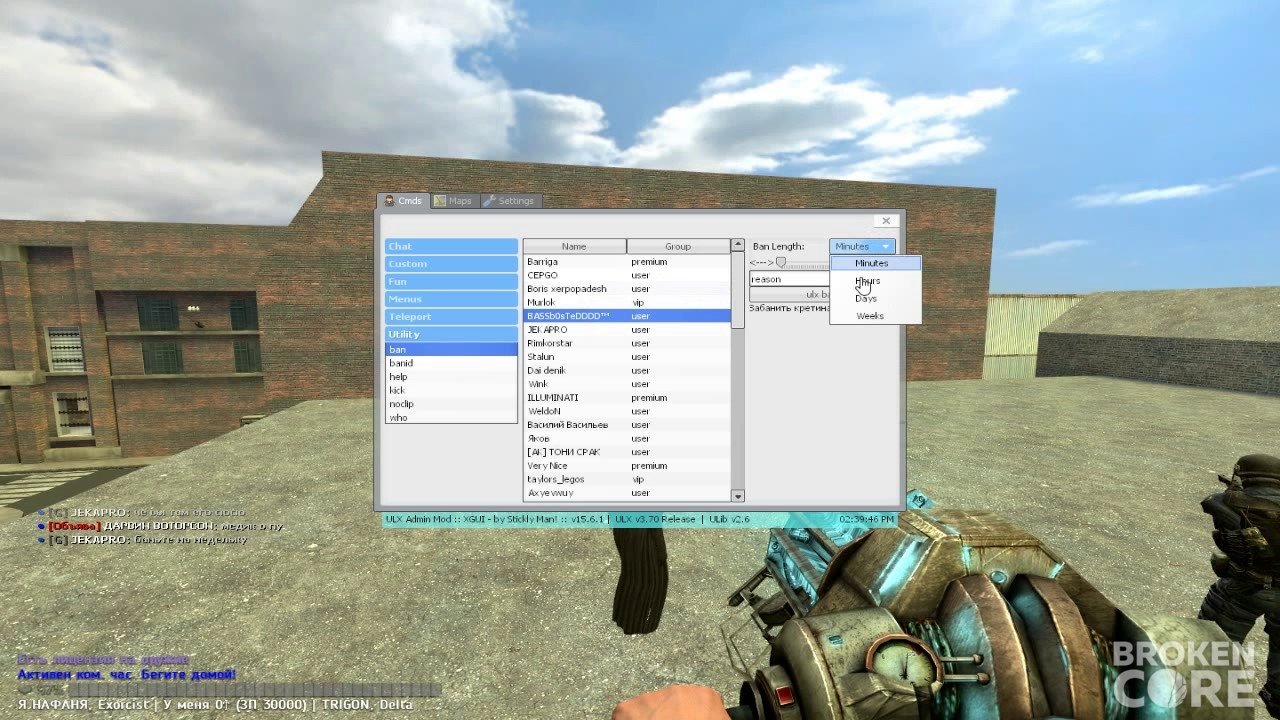Select player CEPGO in the list

(627, 275)
